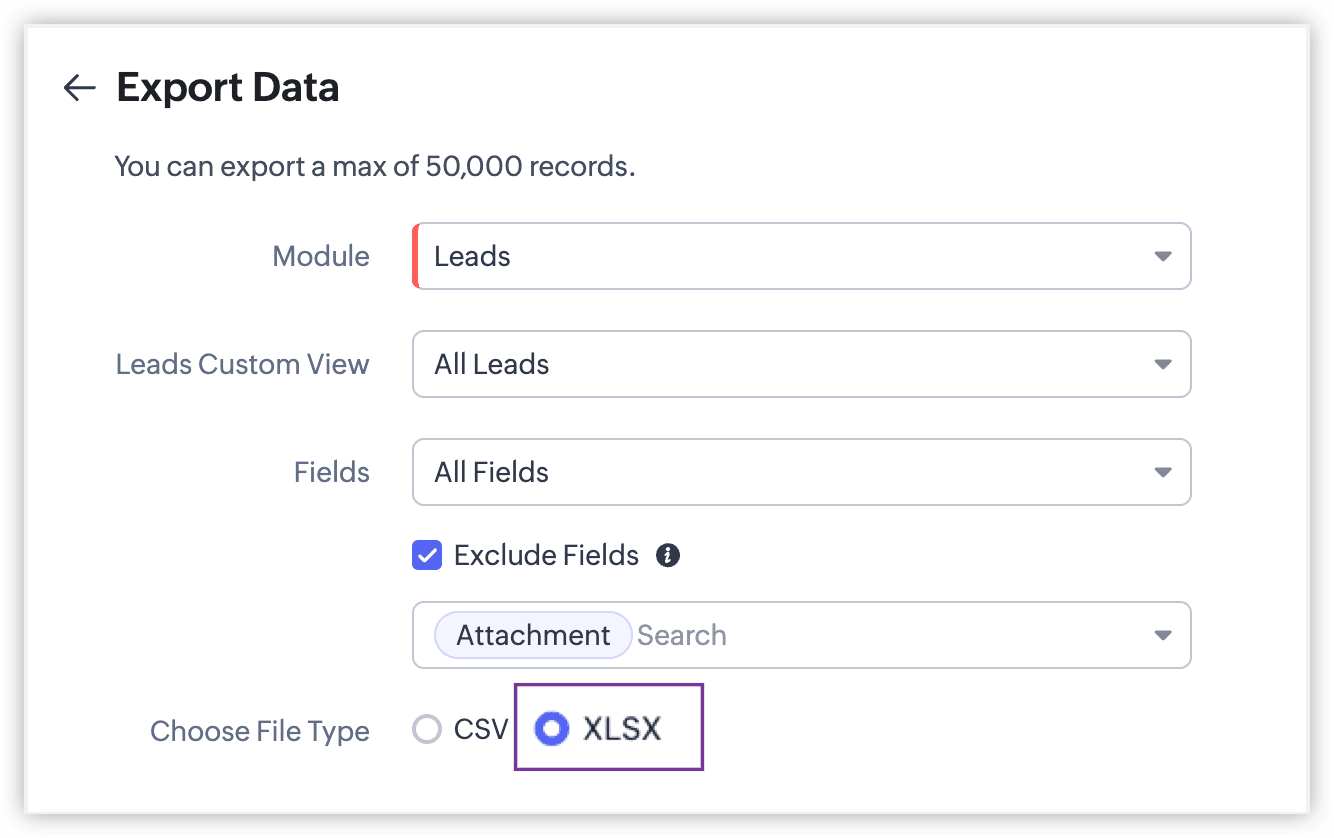Click the 50,000 records limit note

tap(375, 166)
